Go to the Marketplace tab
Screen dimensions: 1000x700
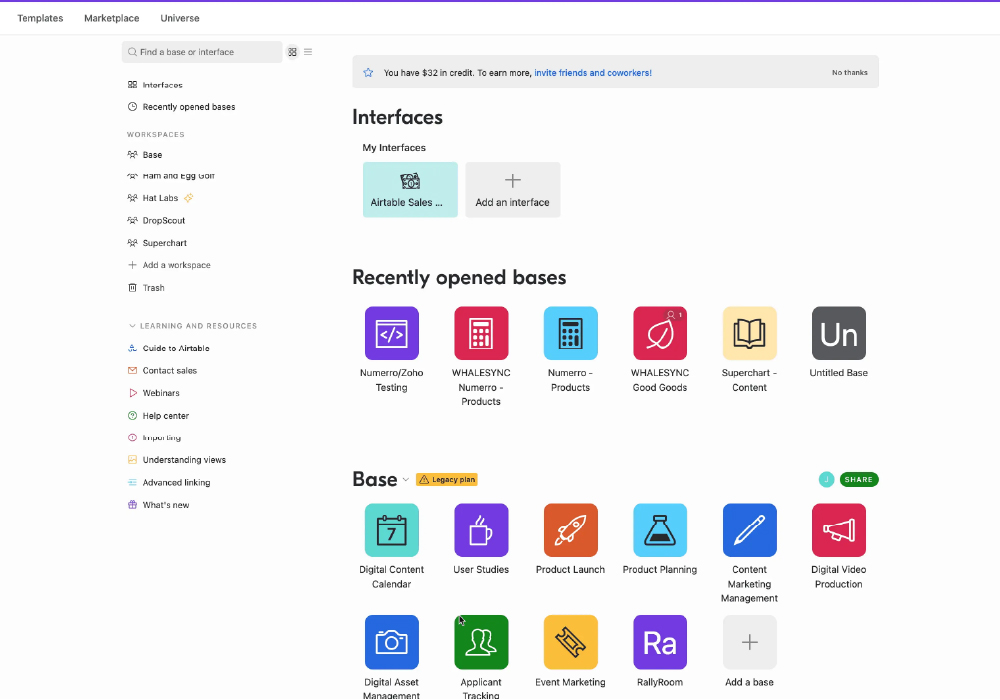point(112,18)
